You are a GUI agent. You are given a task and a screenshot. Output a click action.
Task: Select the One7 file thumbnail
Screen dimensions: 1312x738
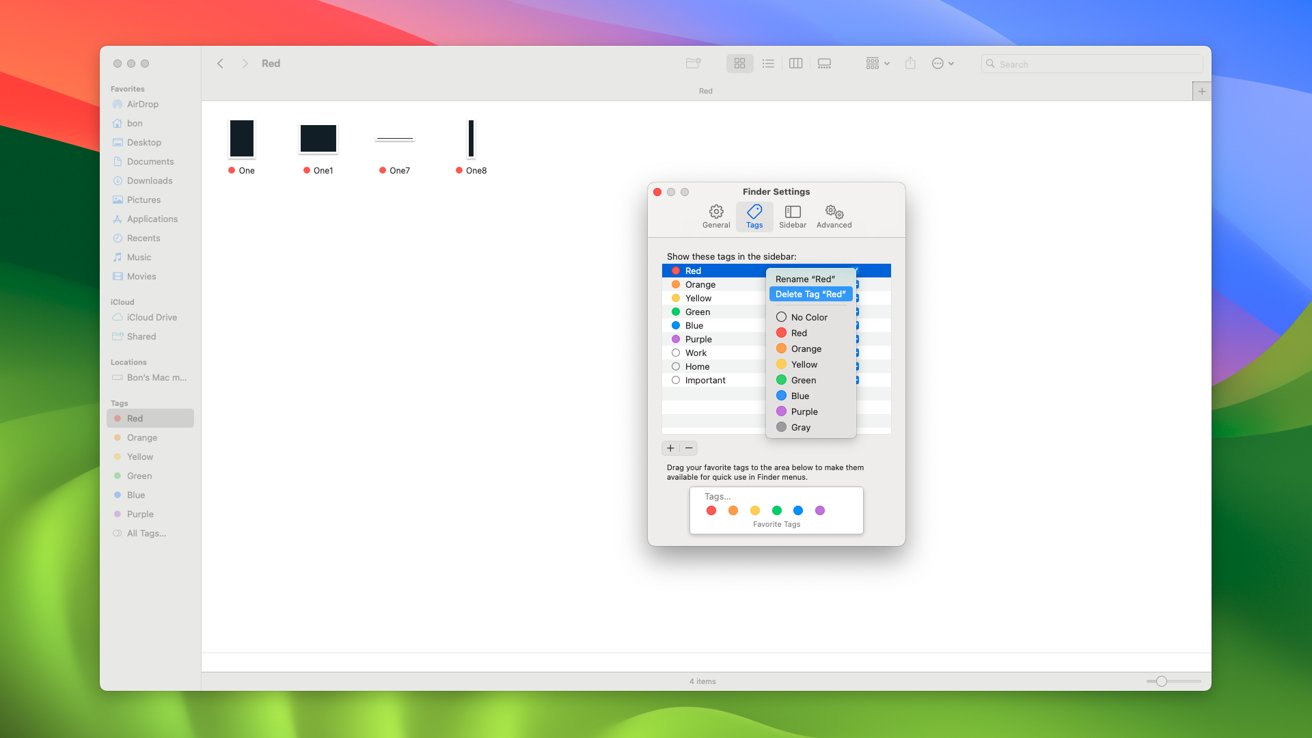(395, 139)
